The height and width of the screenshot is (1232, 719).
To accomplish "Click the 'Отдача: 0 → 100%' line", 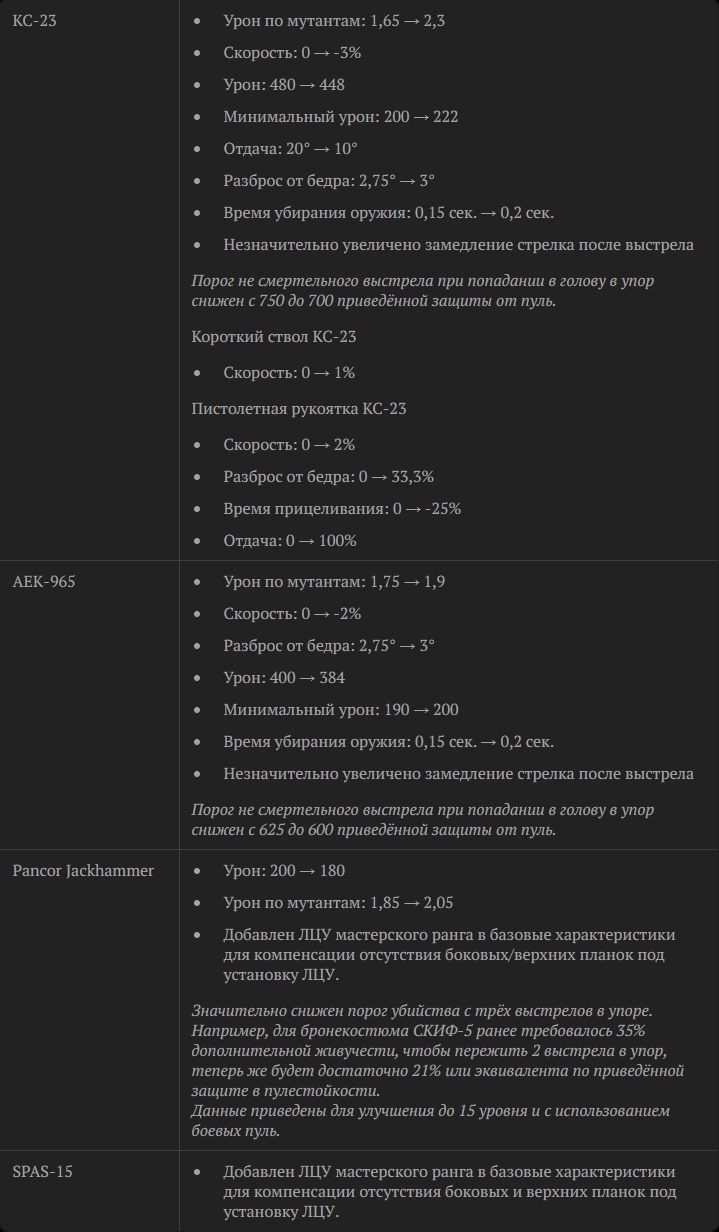I will click(290, 541).
